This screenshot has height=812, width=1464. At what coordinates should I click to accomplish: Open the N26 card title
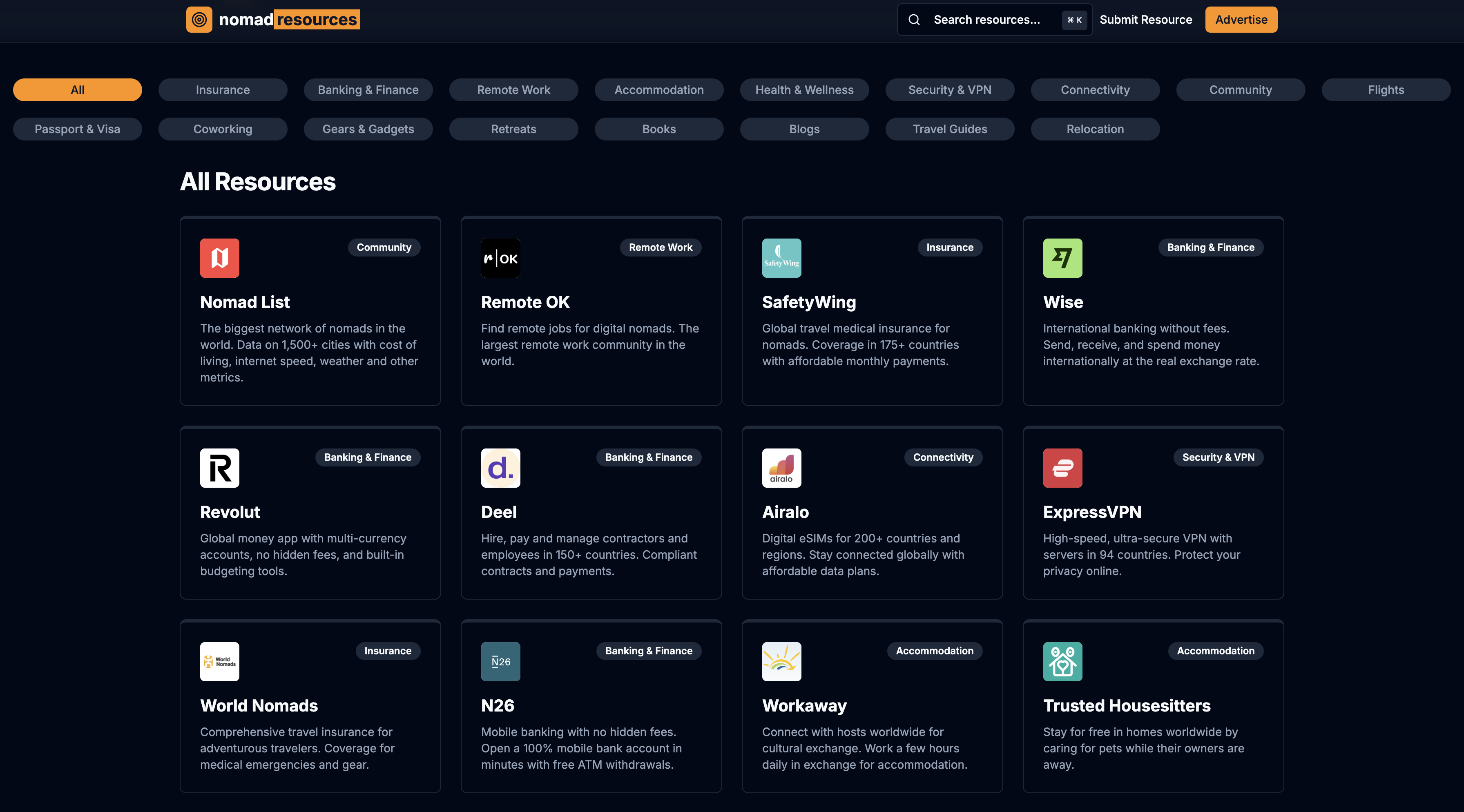pos(497,706)
